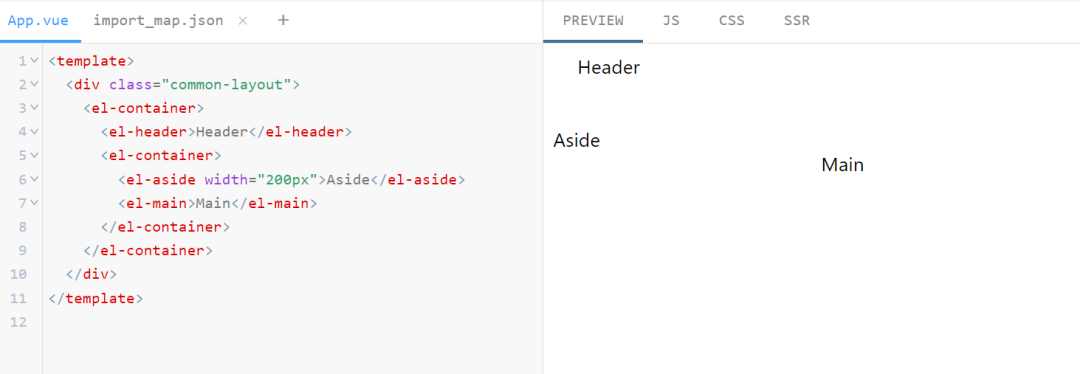
Task: Place cursor on empty line 12
Action: [293, 322]
